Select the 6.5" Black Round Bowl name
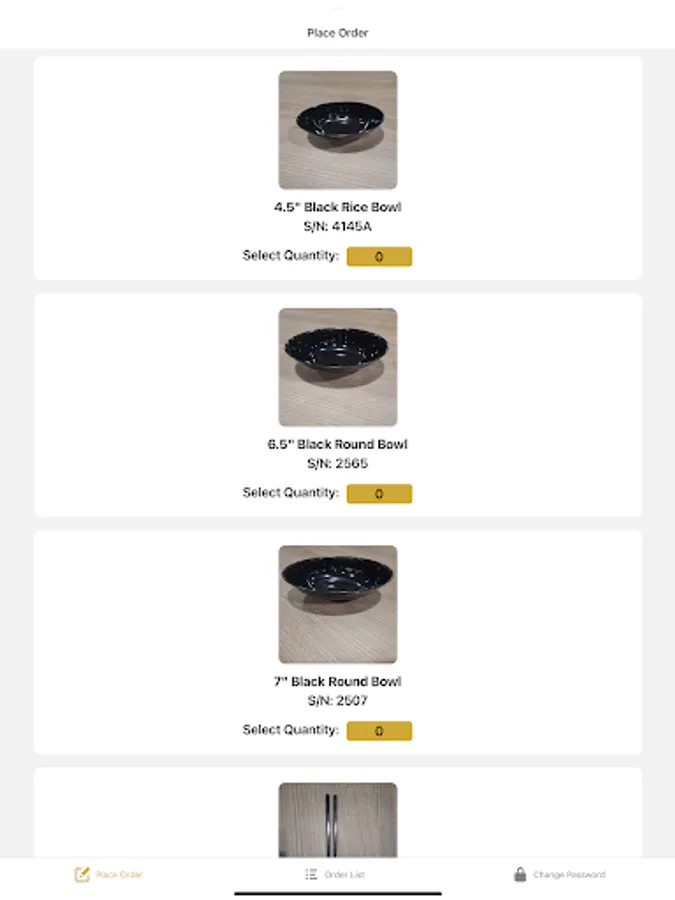The image size is (675, 900). 338,444
